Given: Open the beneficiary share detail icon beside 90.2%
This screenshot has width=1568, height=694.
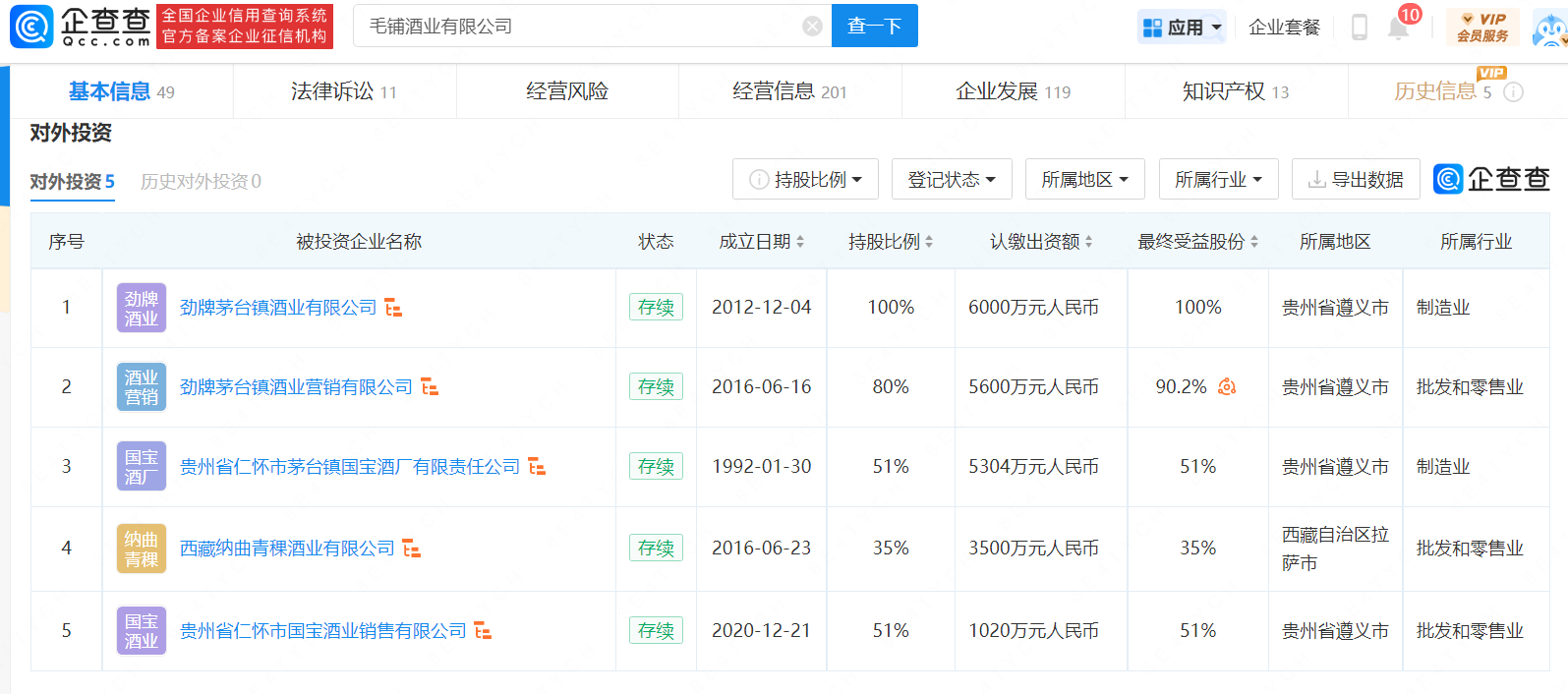Looking at the screenshot, I should click(x=1227, y=387).
